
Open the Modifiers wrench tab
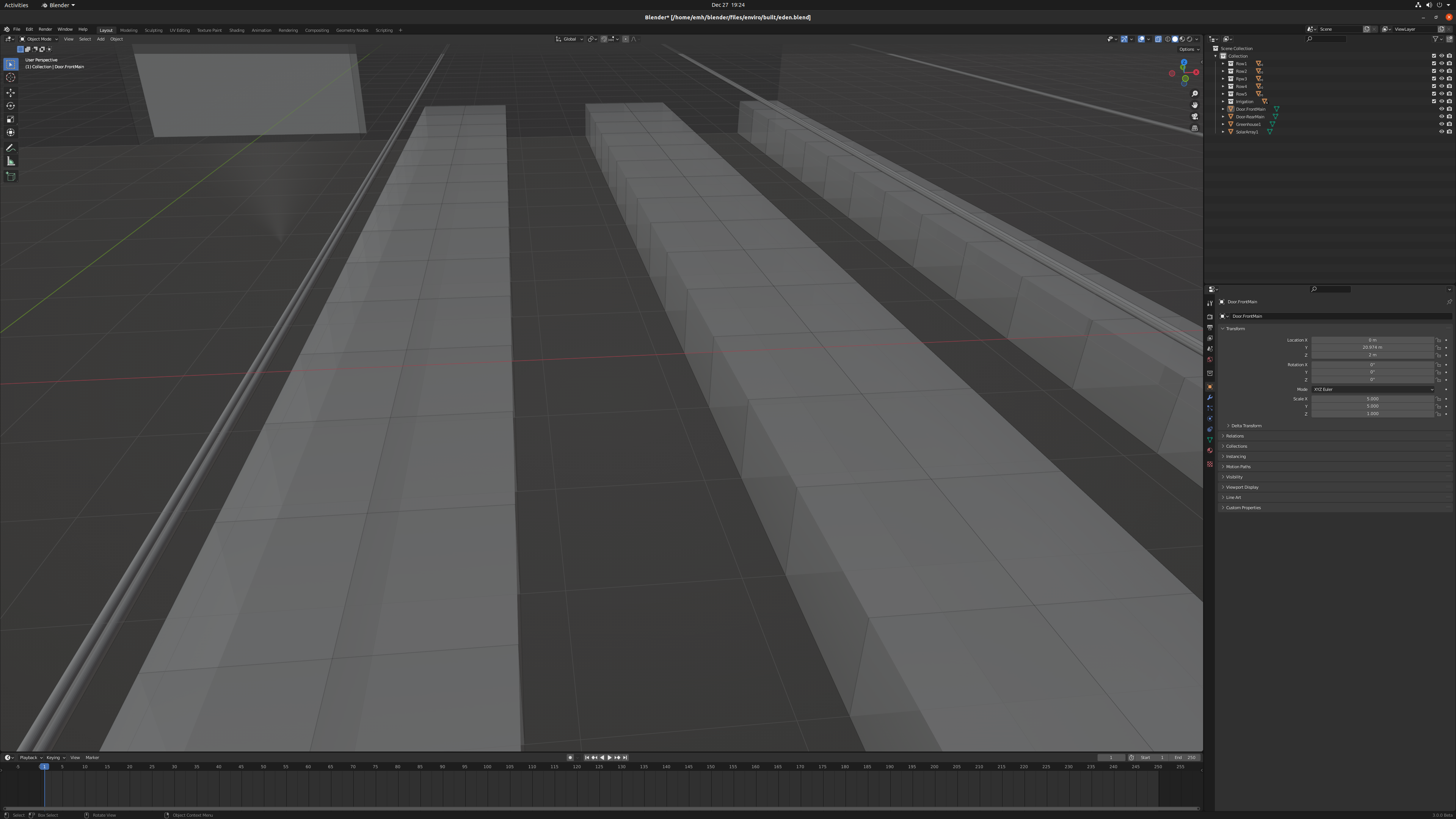pyautogui.click(x=1210, y=398)
